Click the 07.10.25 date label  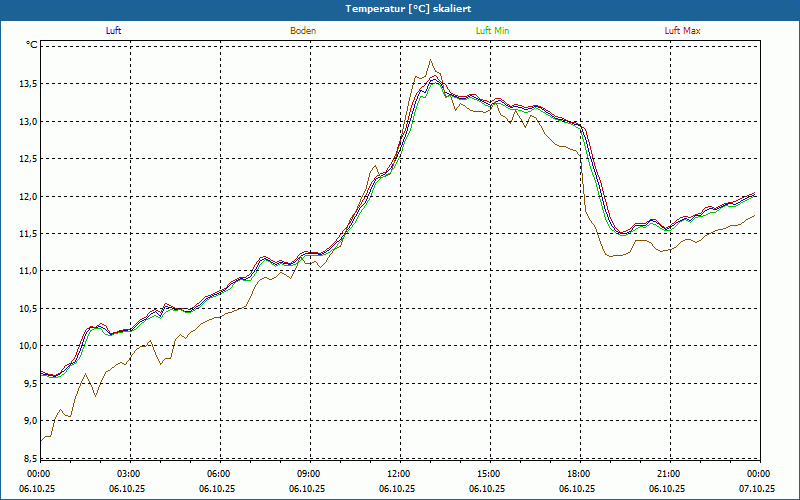pyautogui.click(x=757, y=489)
